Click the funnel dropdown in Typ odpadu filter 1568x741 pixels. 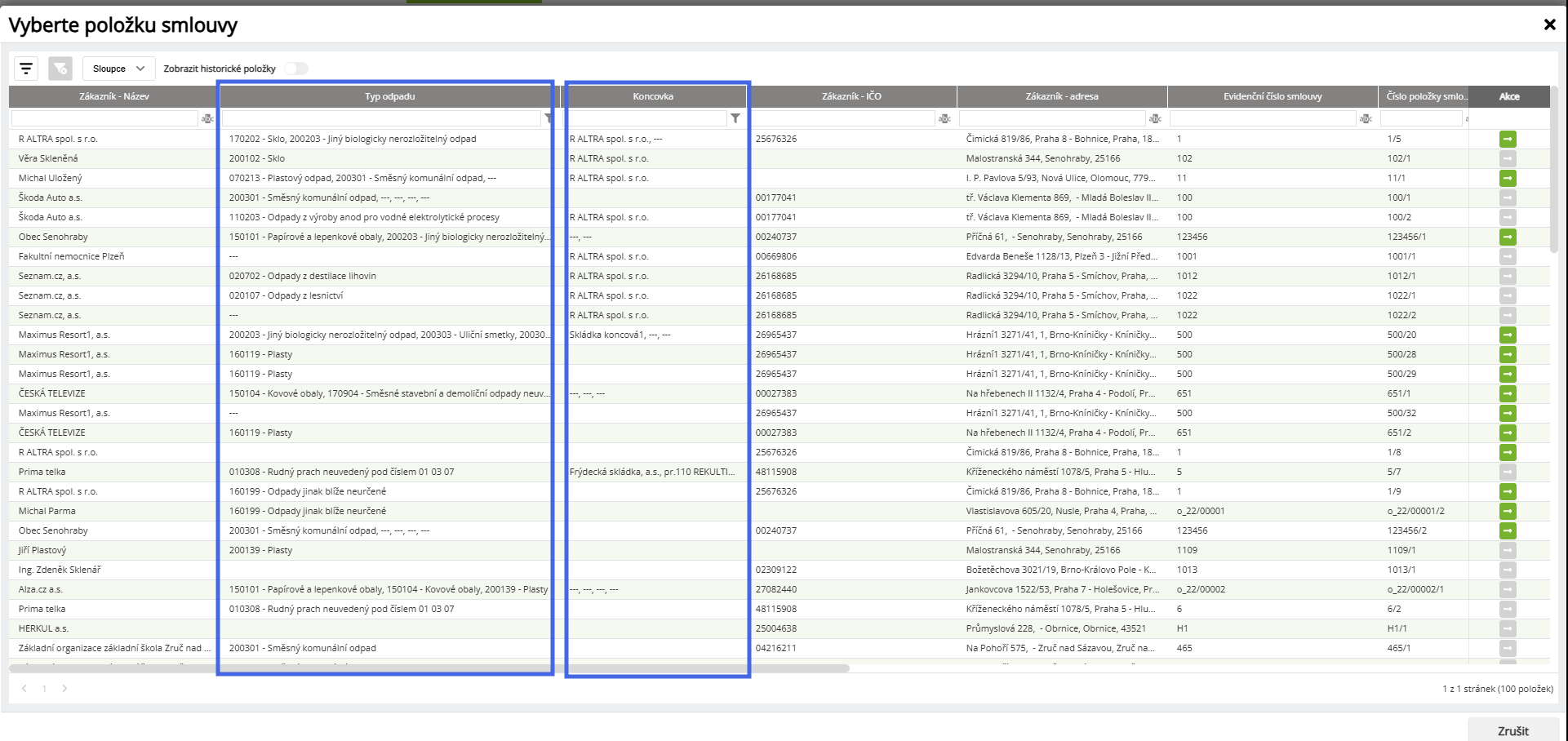(x=549, y=118)
